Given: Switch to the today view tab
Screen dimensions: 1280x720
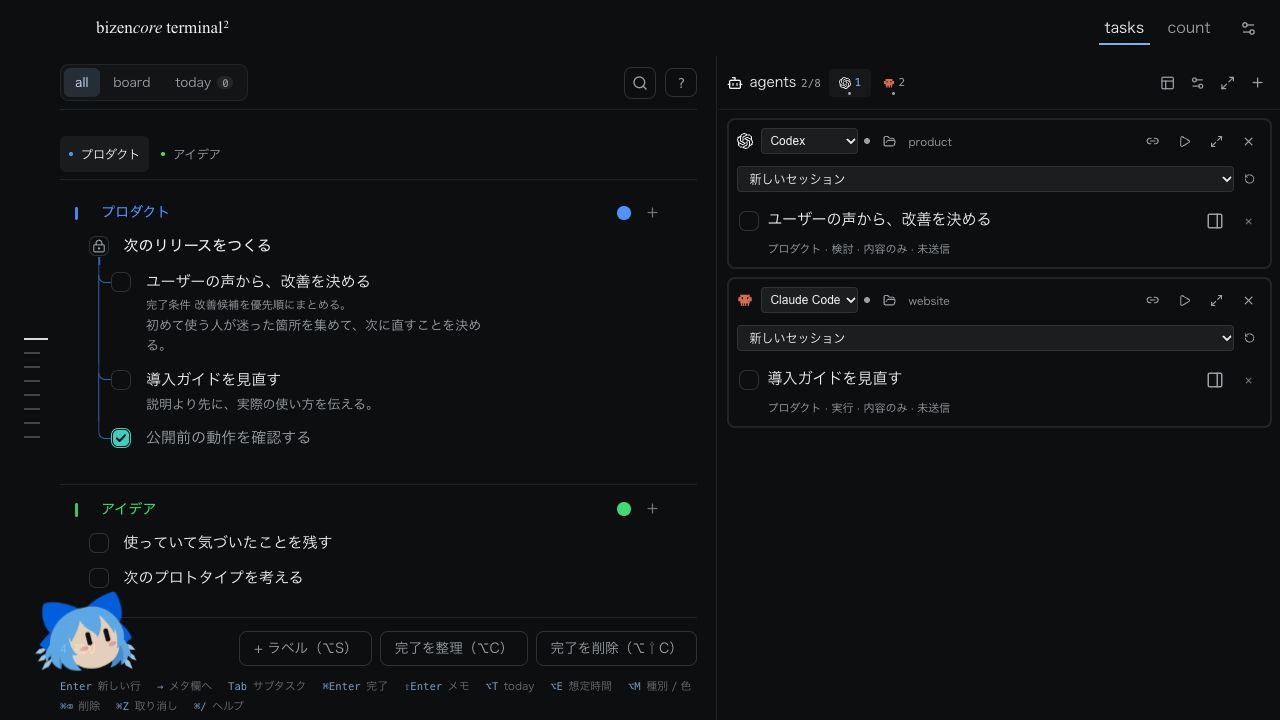Looking at the screenshot, I should pos(203,82).
